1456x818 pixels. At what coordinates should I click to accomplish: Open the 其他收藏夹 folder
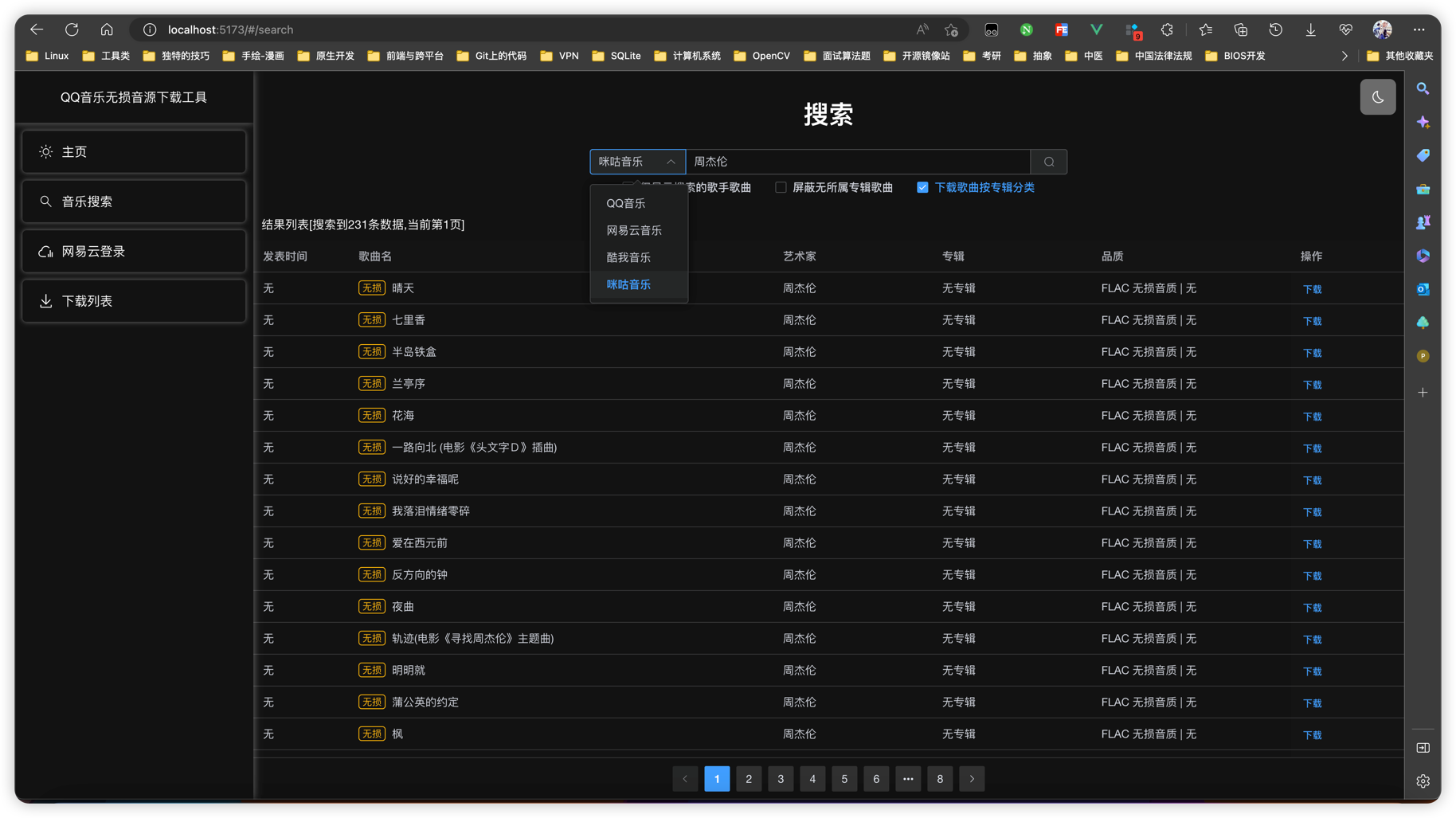tap(1399, 56)
